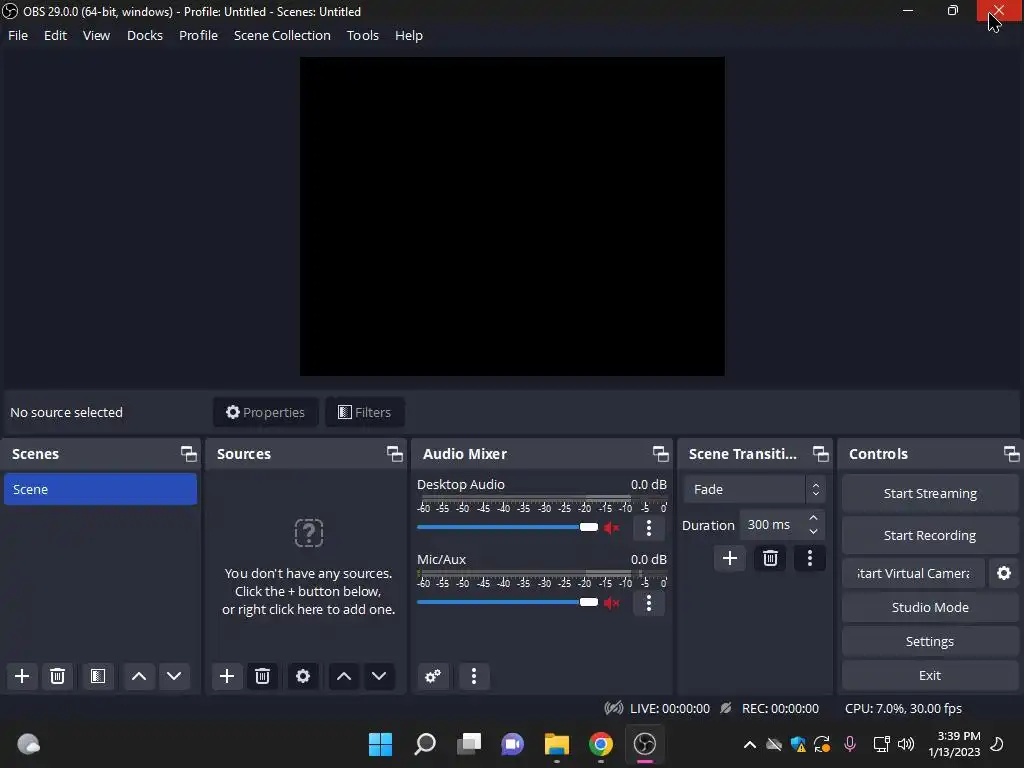1024x768 pixels.
Task: Click the Properties button
Action: pos(265,412)
